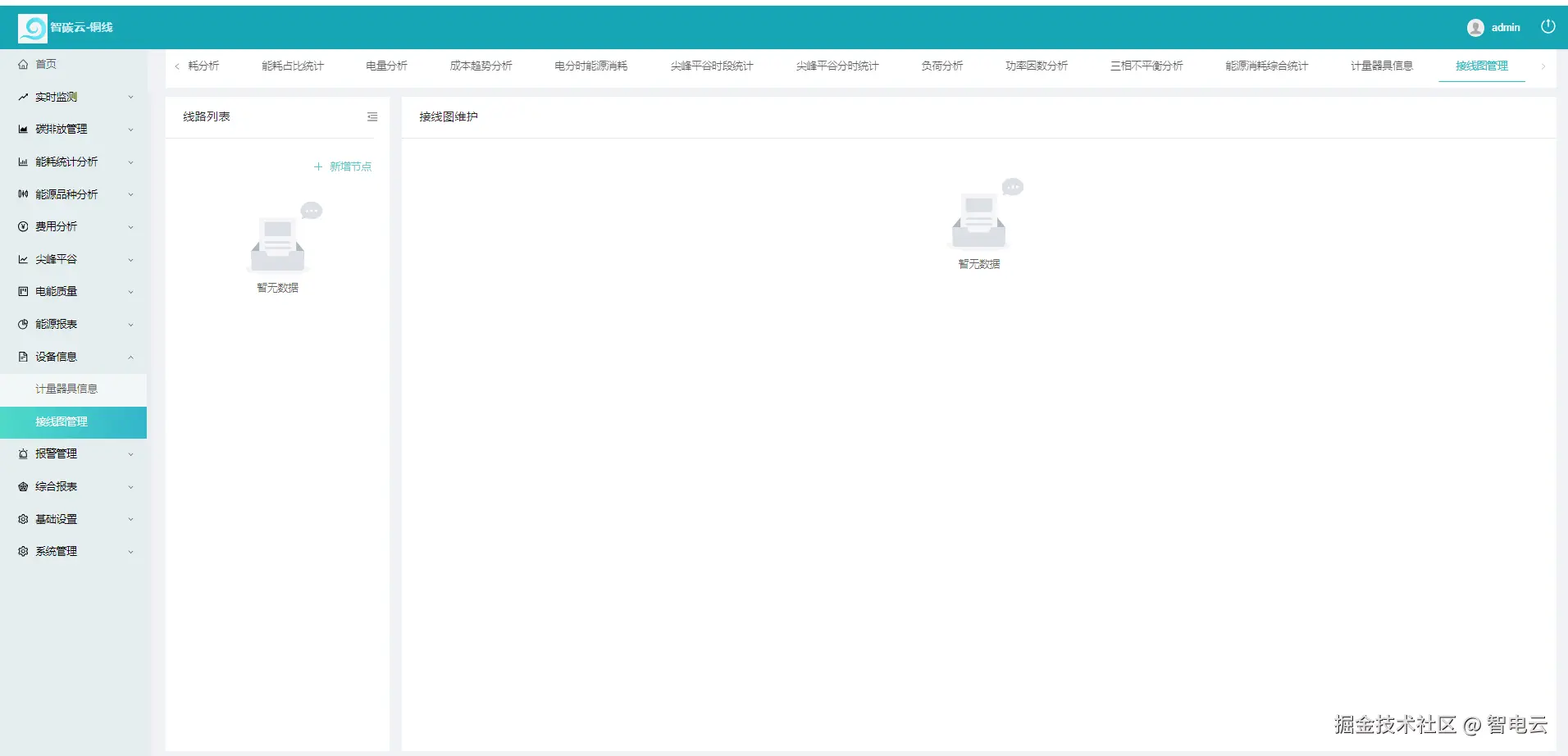
Task: Select the 负荷分析 tab
Action: coord(942,66)
